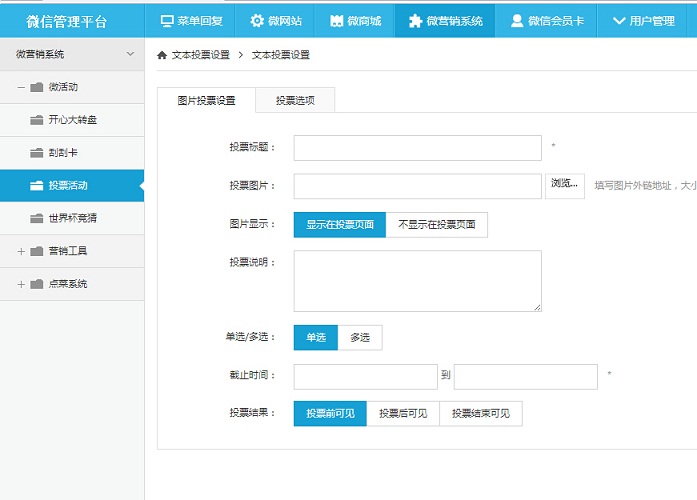Click the folder icon beside 世界杯竞猜

coord(36,218)
